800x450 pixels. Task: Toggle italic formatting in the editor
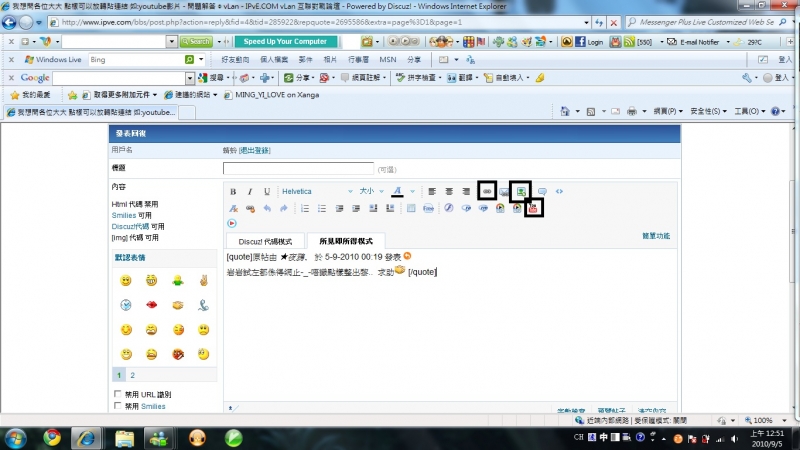[x=250, y=191]
